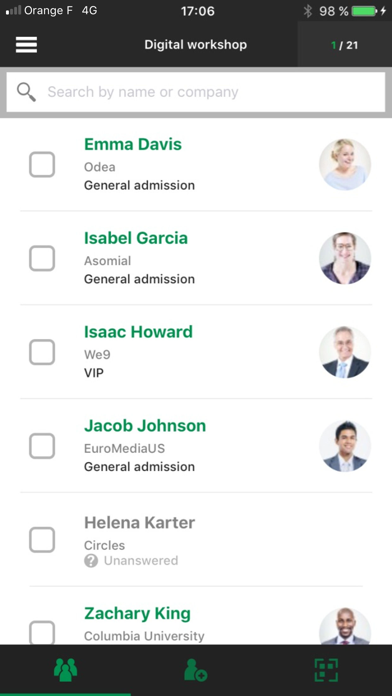
Task: Check in Emma Davis checkbox
Action: pyautogui.click(x=42, y=164)
